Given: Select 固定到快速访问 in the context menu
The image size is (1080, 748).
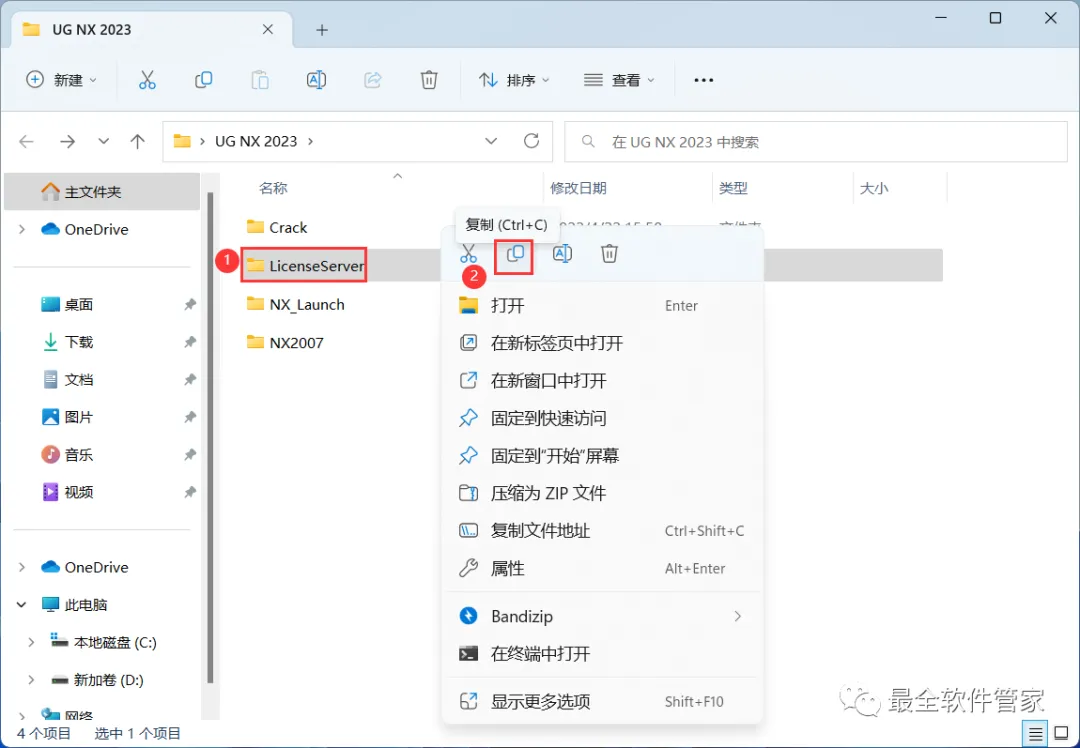Looking at the screenshot, I should pos(602,418).
